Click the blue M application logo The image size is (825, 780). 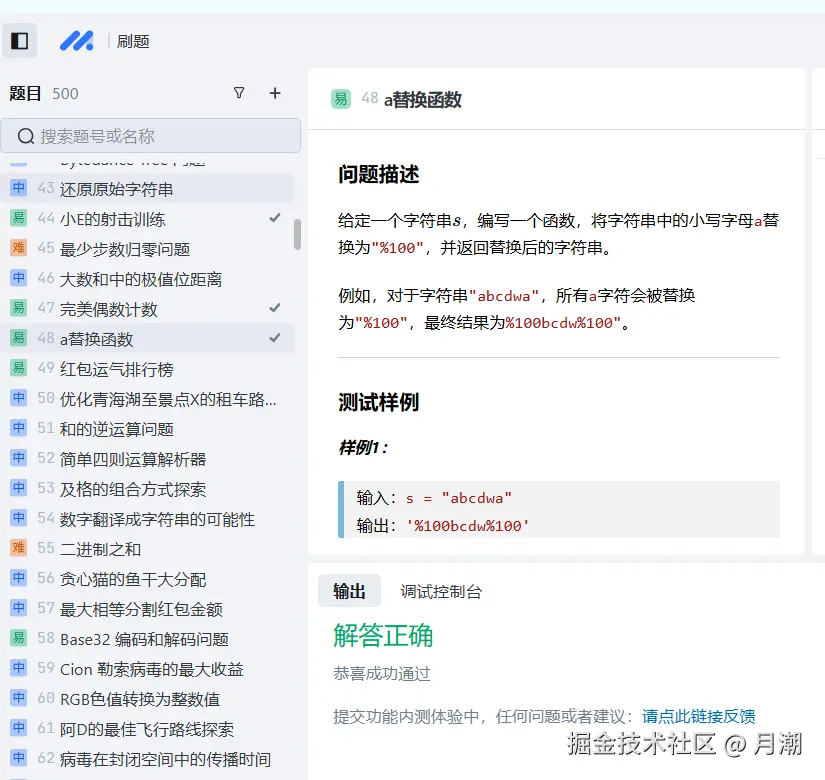click(x=77, y=40)
